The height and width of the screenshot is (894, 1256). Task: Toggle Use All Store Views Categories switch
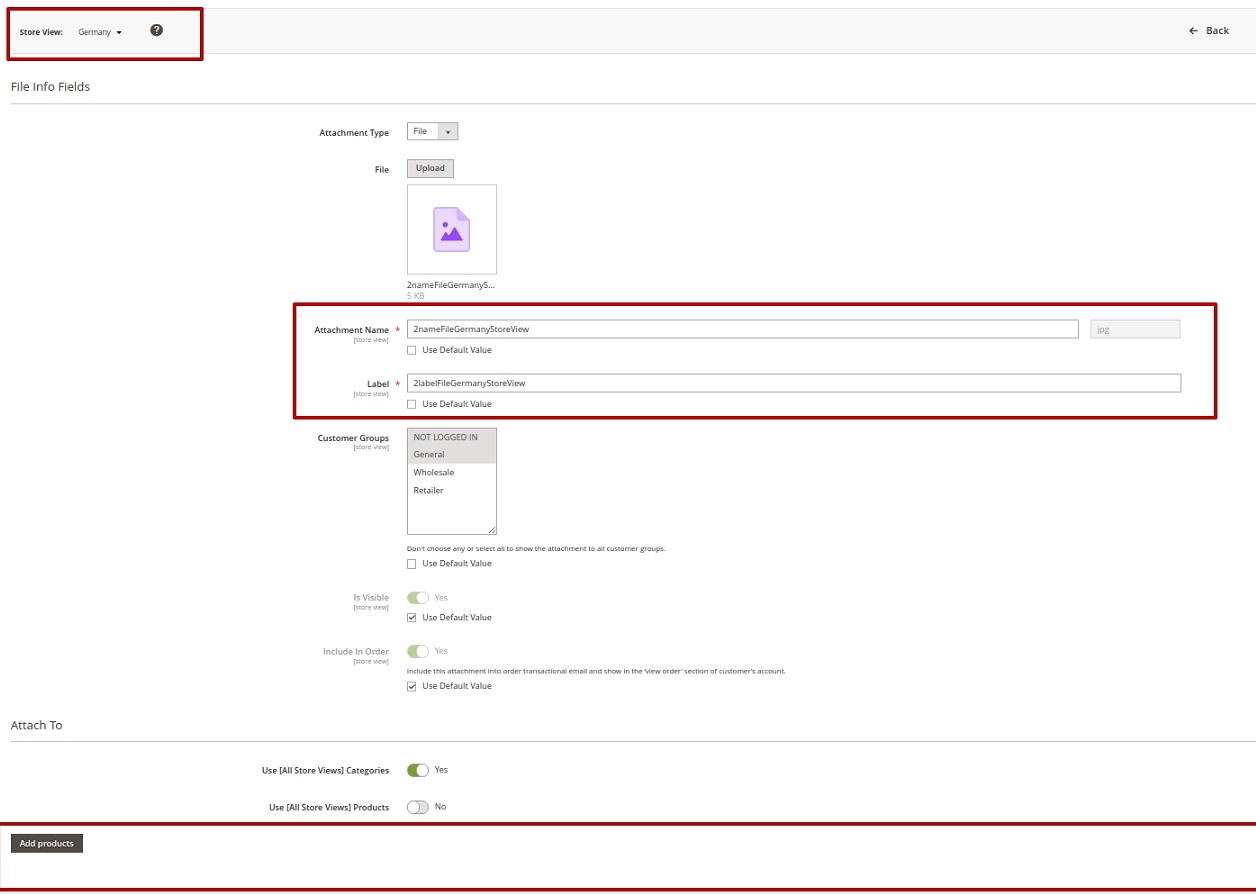pyautogui.click(x=417, y=770)
